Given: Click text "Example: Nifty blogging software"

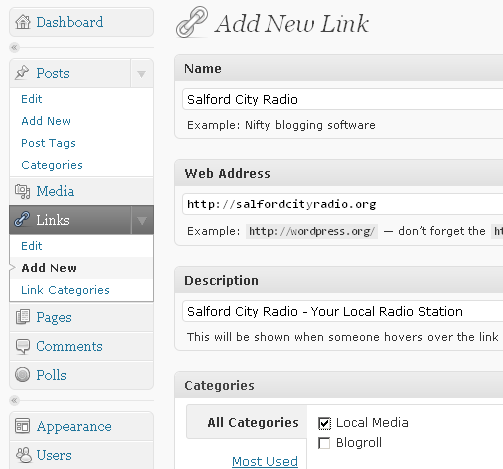Looking at the screenshot, I should (281, 125).
